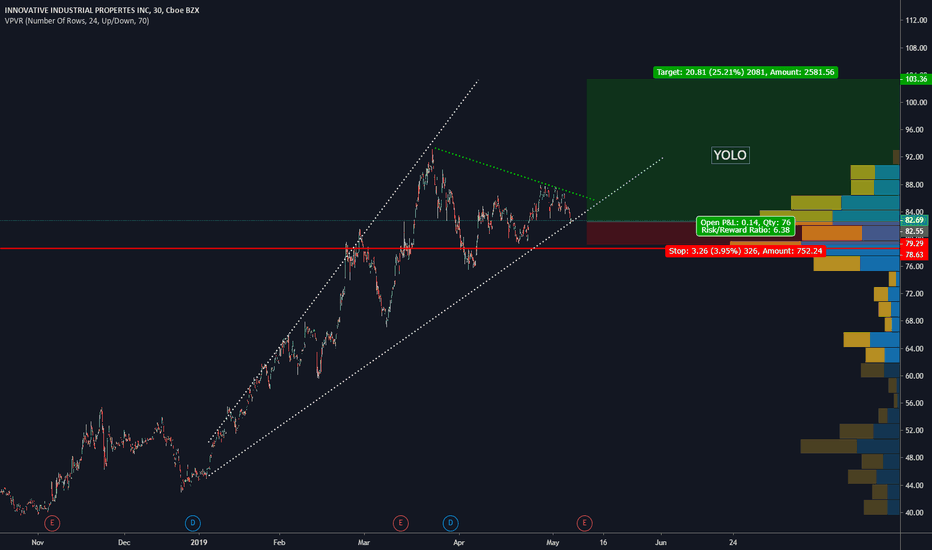Screen dimensions: 932x550
Task: Click the 100.00 price axis label
Action: click(916, 102)
